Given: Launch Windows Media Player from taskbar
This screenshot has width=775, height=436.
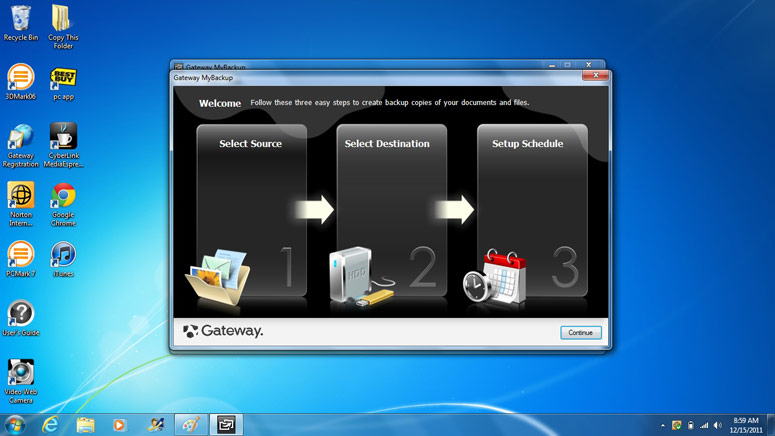Looking at the screenshot, I should 119,425.
